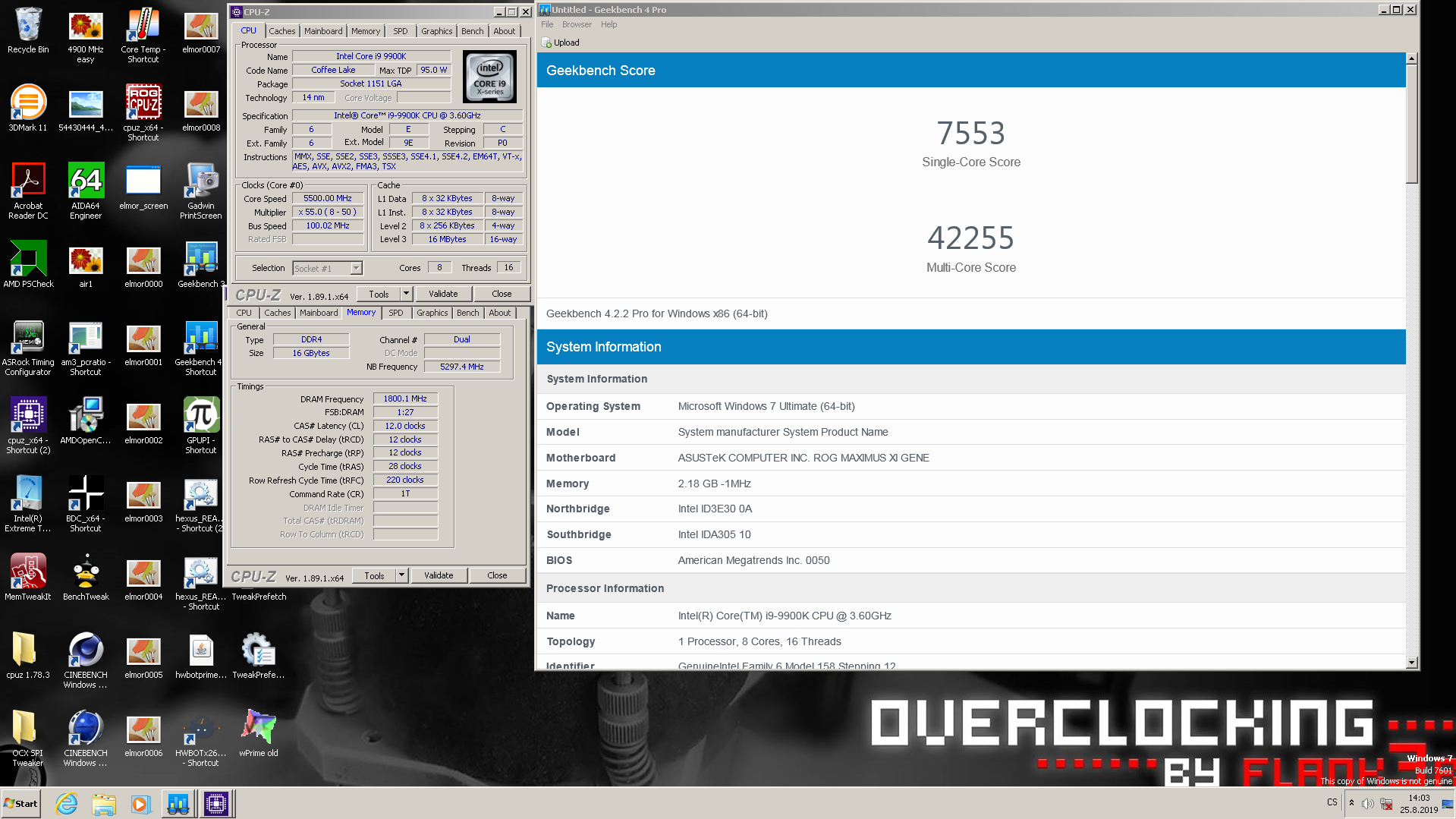Switch to Mainboard tab in upper CPU-Z
Screen dimensions: 1456x819
point(323,31)
